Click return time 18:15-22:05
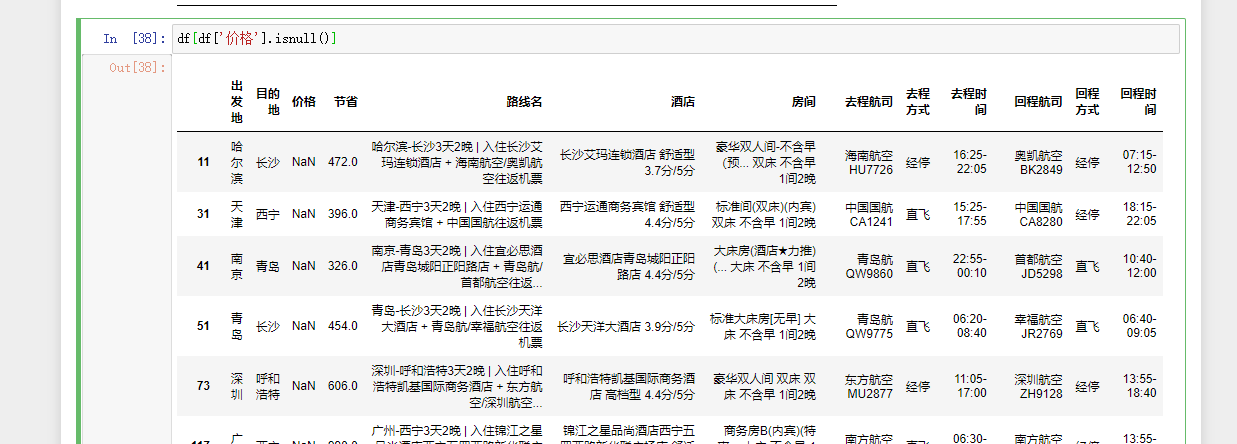 pyautogui.click(x=1139, y=214)
